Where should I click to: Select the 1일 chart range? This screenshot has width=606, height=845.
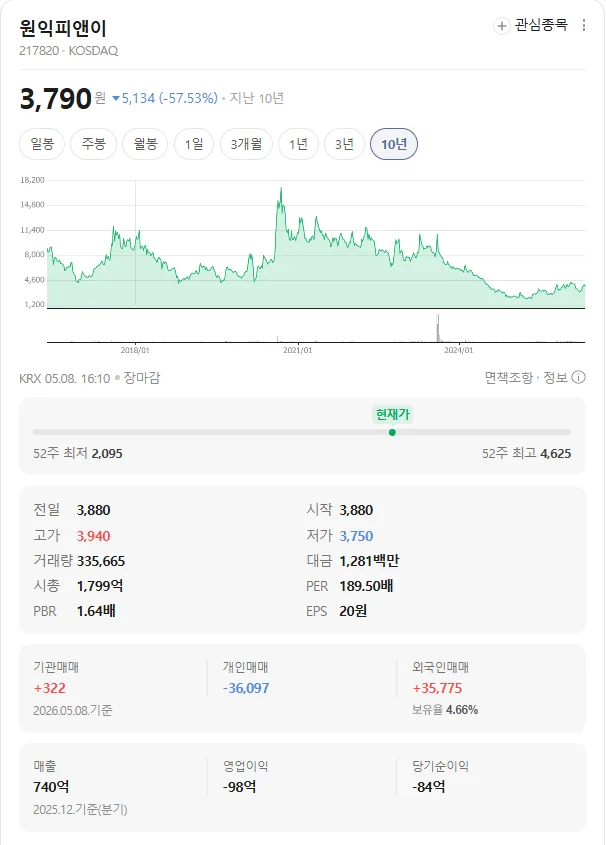pos(194,144)
